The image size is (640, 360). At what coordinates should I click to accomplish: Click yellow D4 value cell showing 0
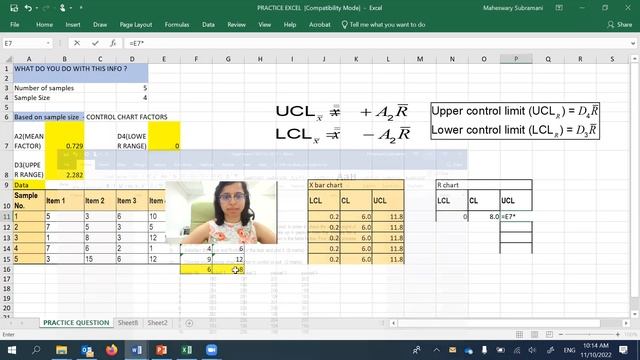(x=164, y=136)
